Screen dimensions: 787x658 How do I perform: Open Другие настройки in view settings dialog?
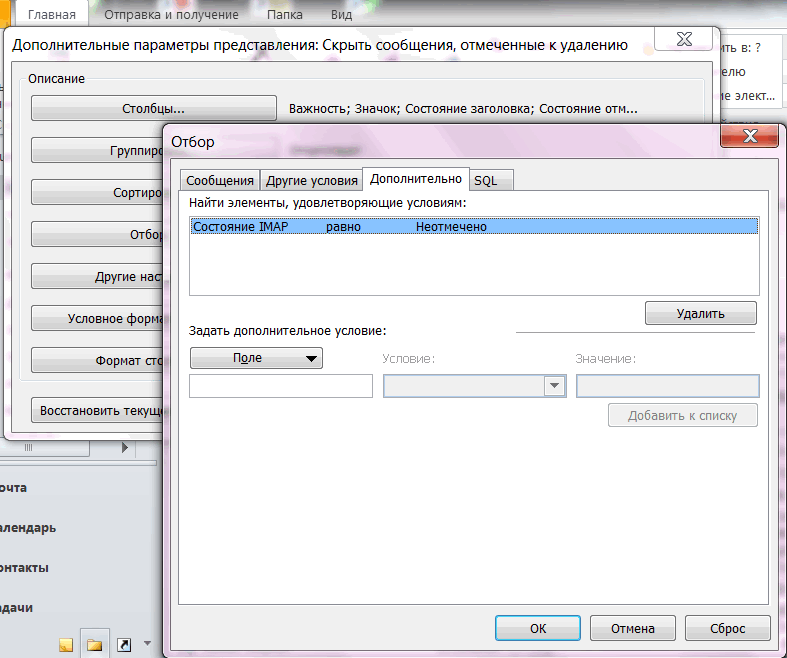97,276
